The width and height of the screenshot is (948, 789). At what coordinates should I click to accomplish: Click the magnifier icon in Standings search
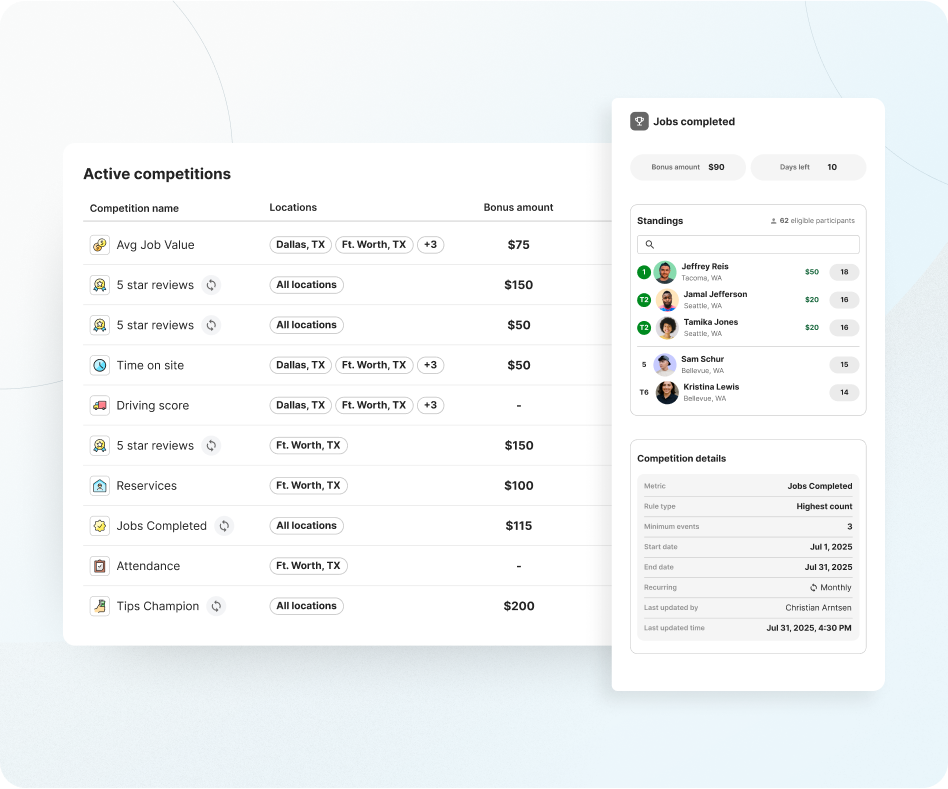[649, 244]
